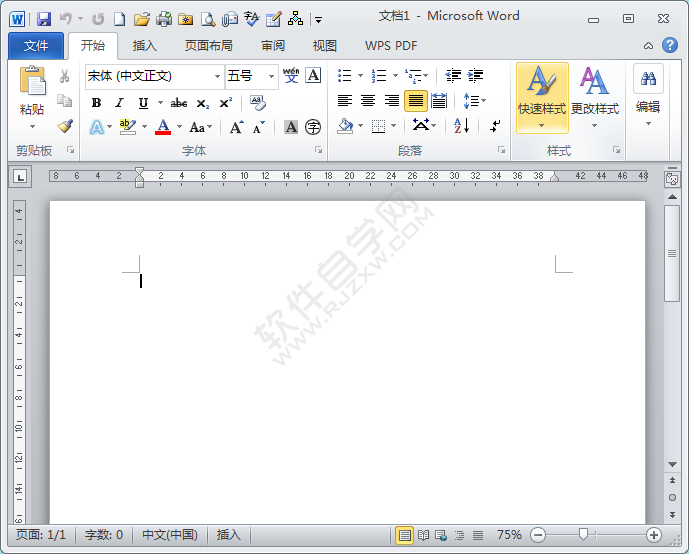The image size is (689, 554).
Task: Click 中文(中国) language in status bar
Action: [170, 535]
